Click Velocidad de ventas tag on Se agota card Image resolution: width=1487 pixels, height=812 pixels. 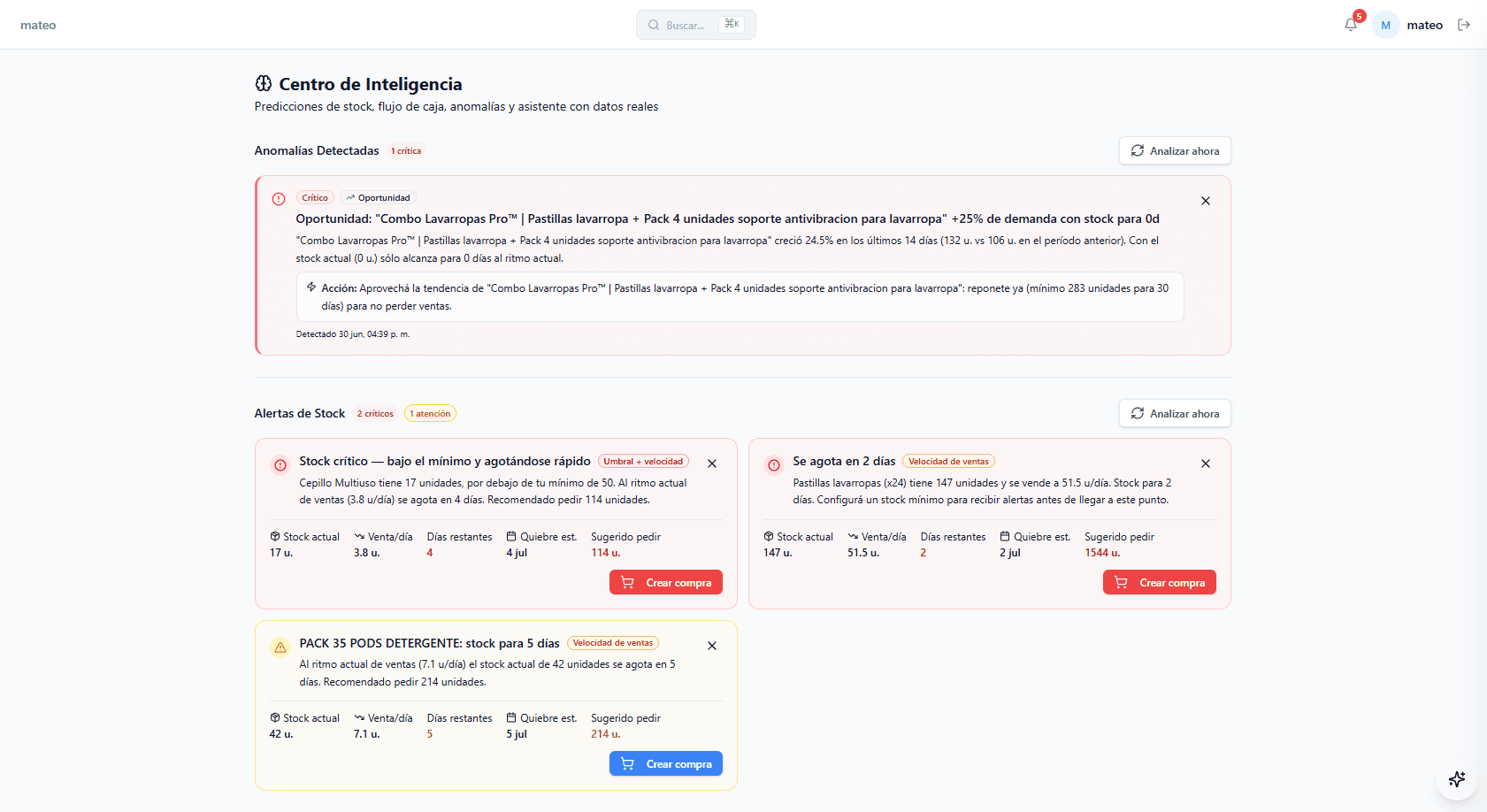coord(948,461)
